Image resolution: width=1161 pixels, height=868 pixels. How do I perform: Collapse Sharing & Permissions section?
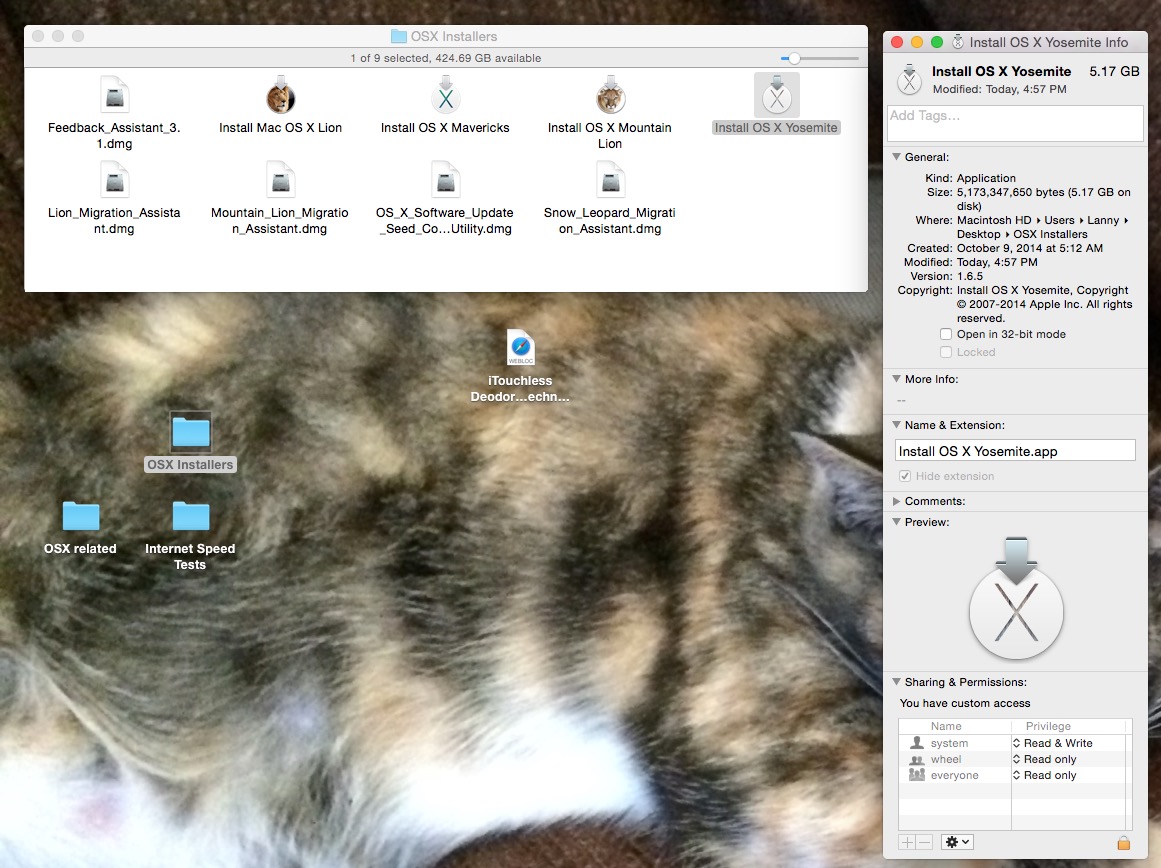coord(897,681)
